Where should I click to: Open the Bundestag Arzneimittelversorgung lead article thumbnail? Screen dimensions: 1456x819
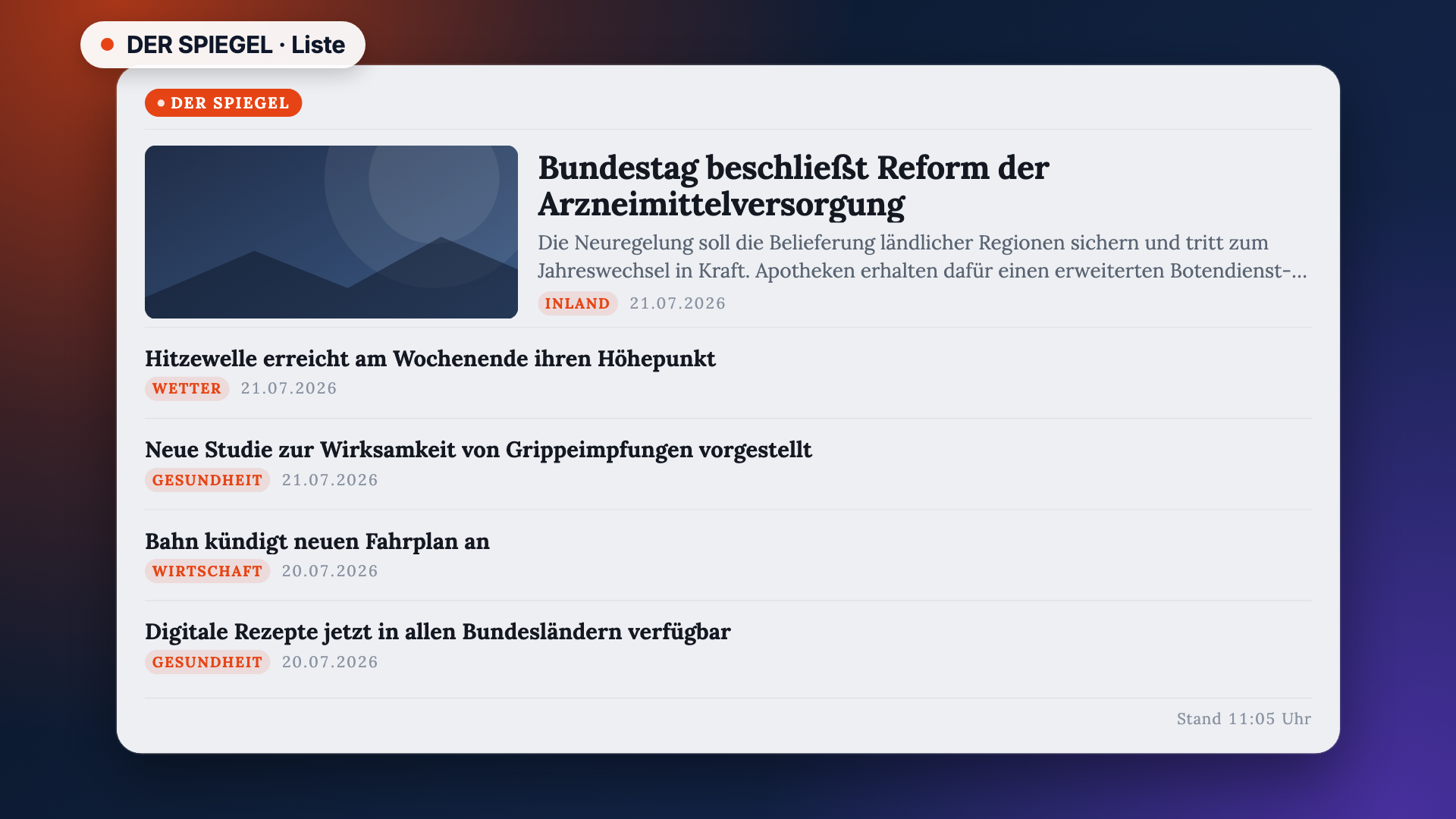pyautogui.click(x=331, y=232)
